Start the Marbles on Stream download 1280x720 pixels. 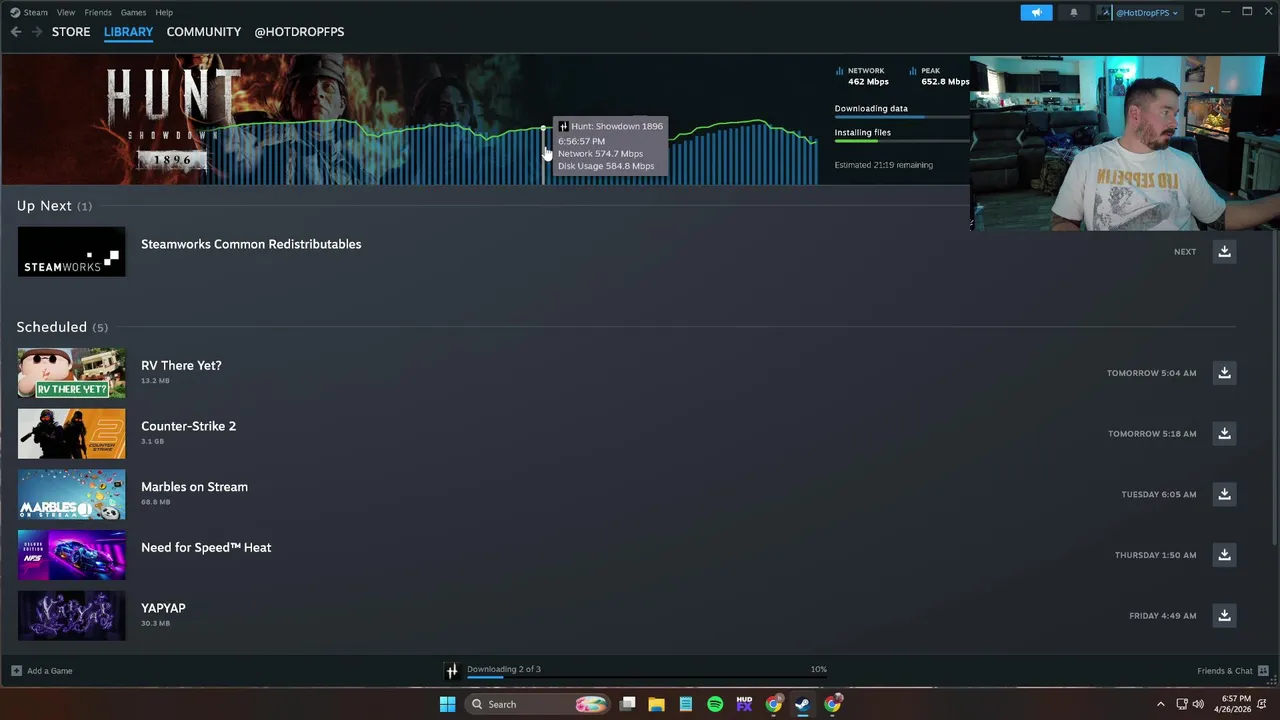pos(1224,494)
